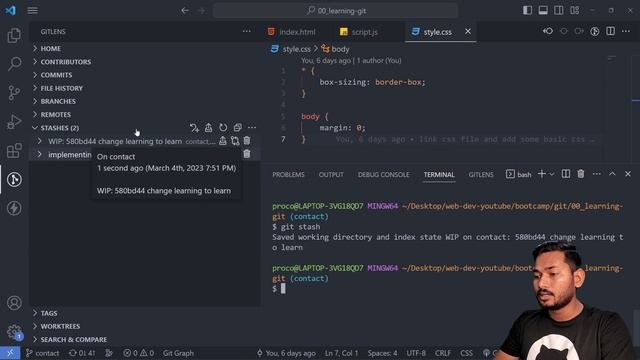This screenshot has width=640, height=360.
Task: Click the apply stash icon in Stashes header
Action: pos(209,128)
